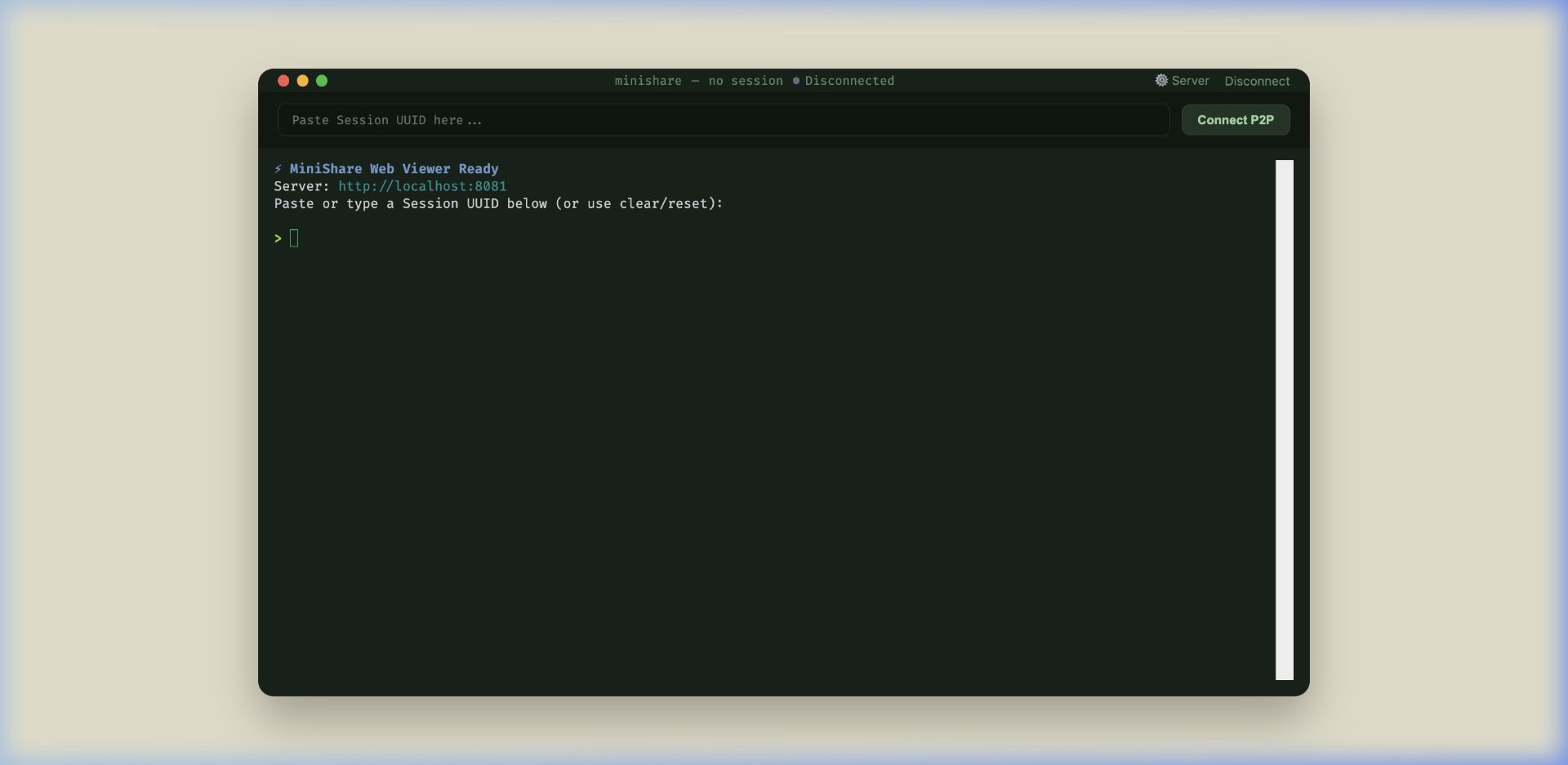
Task: Open the http://localhost:8081 server link
Action: pos(422,186)
